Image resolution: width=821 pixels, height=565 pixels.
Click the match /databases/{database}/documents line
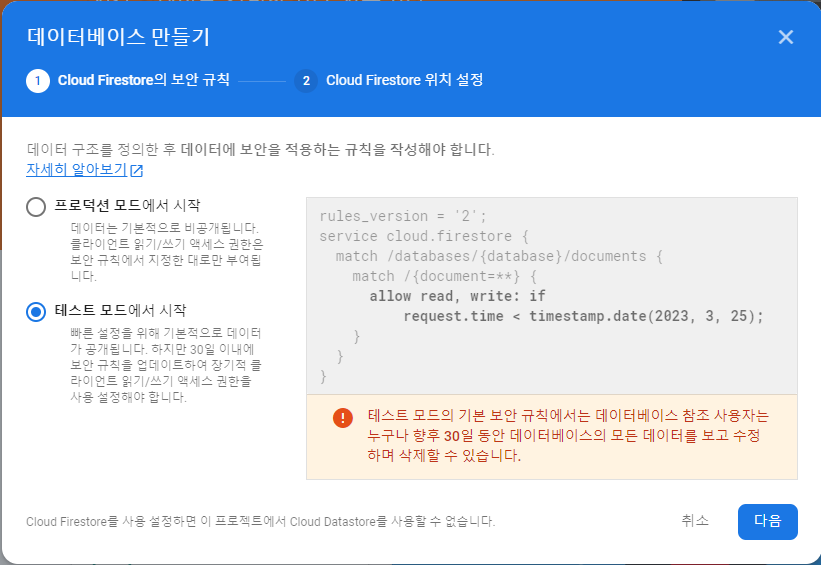pos(499,256)
